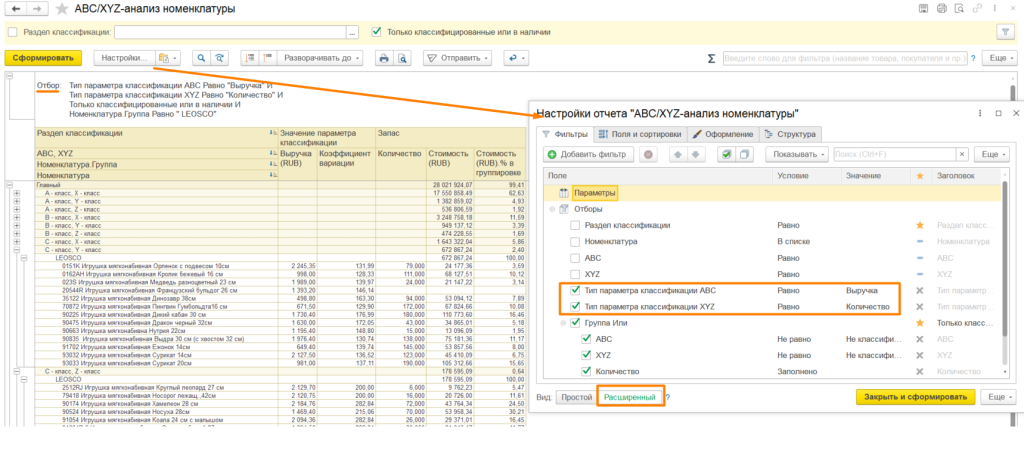
Task: Add report to favorites with the star icon
Action: click(x=61, y=9)
